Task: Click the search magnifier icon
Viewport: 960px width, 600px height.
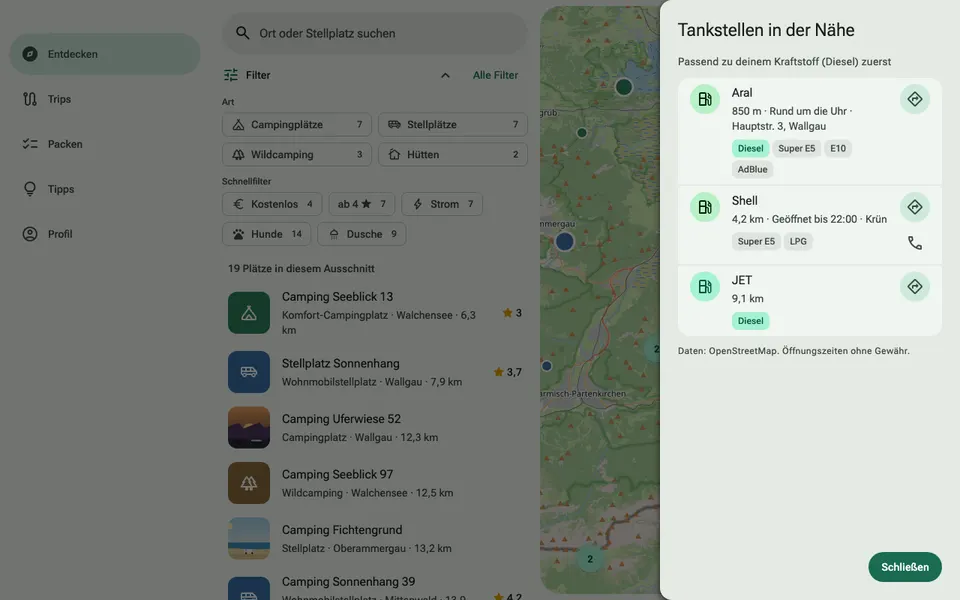Action: (x=242, y=33)
